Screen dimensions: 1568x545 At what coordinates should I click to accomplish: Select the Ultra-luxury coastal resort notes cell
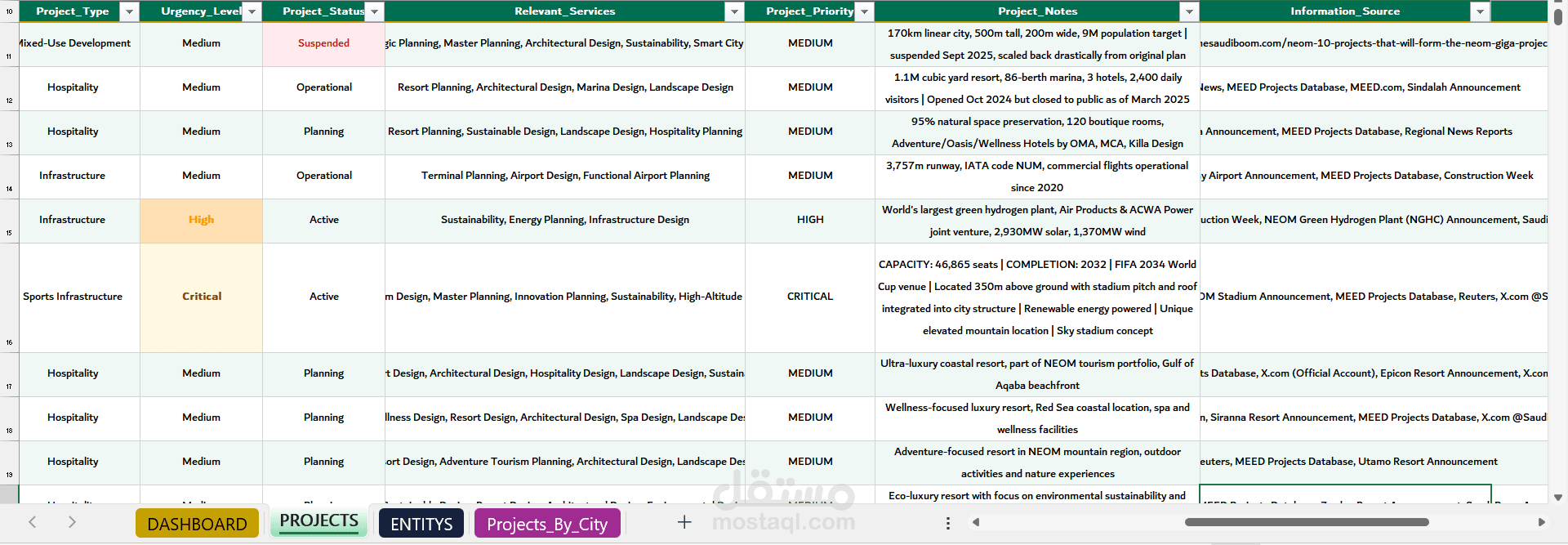(1037, 374)
